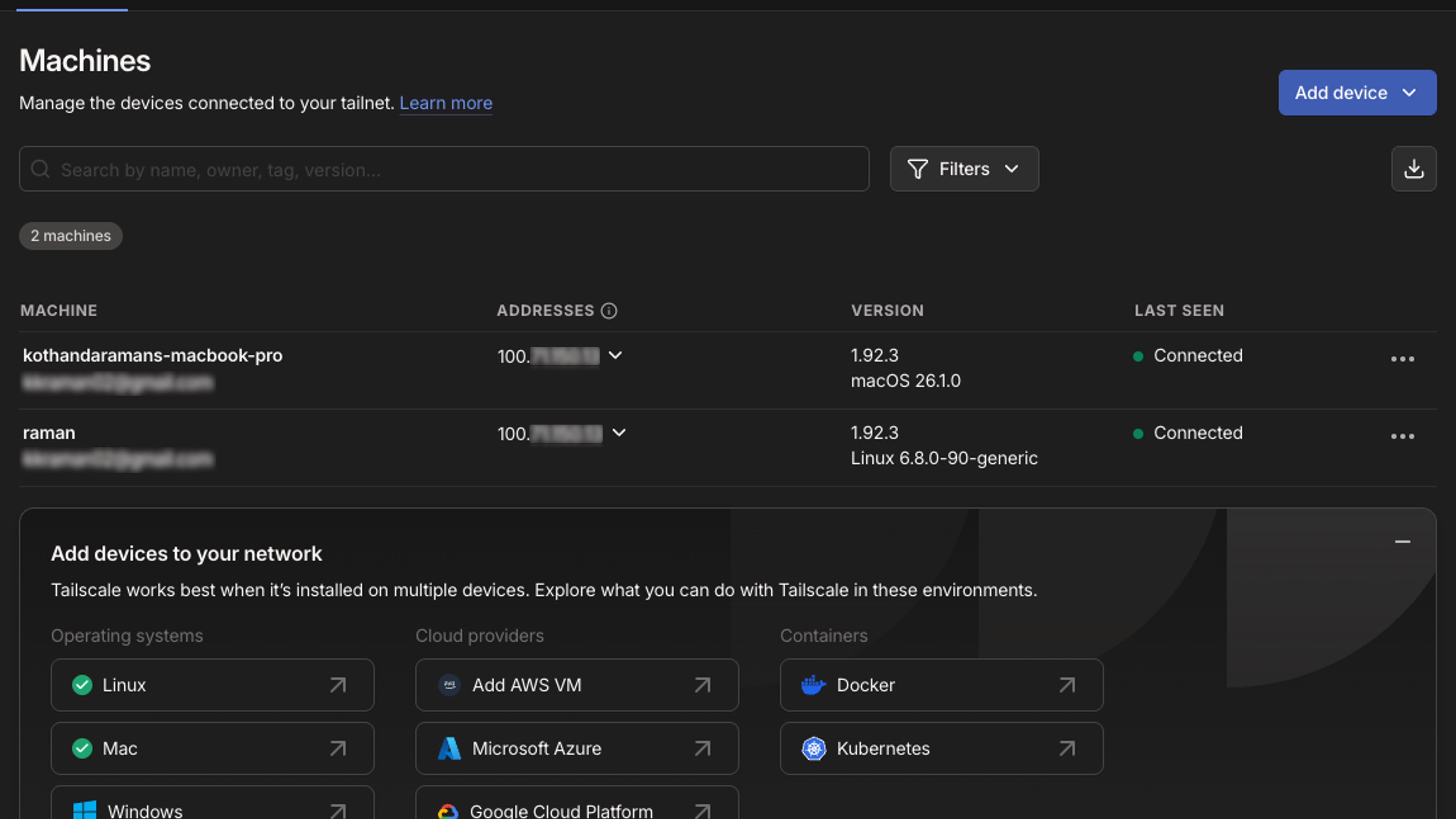Follow the Learn more link
This screenshot has width=1456, height=819.
(445, 104)
